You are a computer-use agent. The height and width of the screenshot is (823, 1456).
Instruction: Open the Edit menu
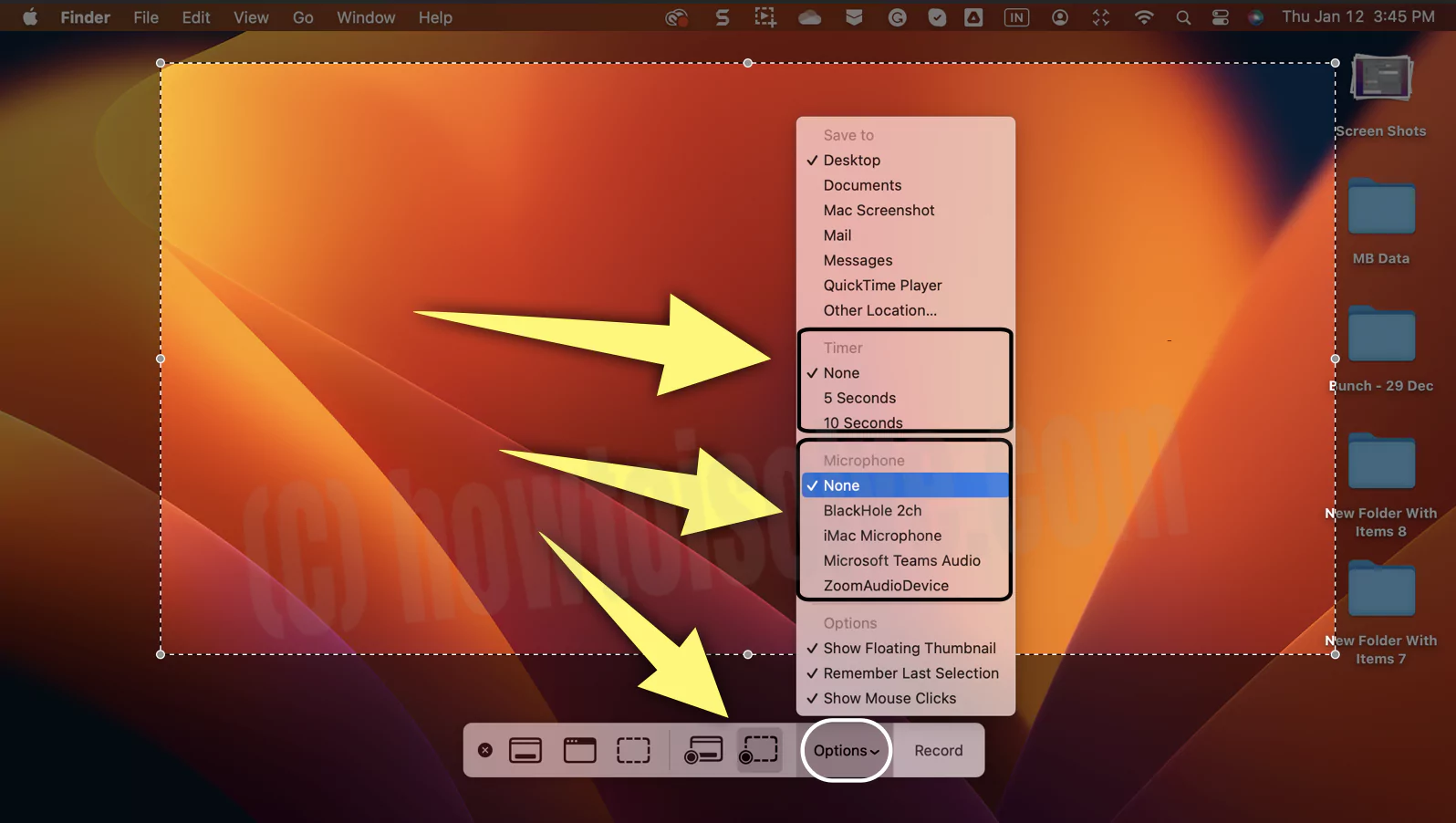coord(196,17)
